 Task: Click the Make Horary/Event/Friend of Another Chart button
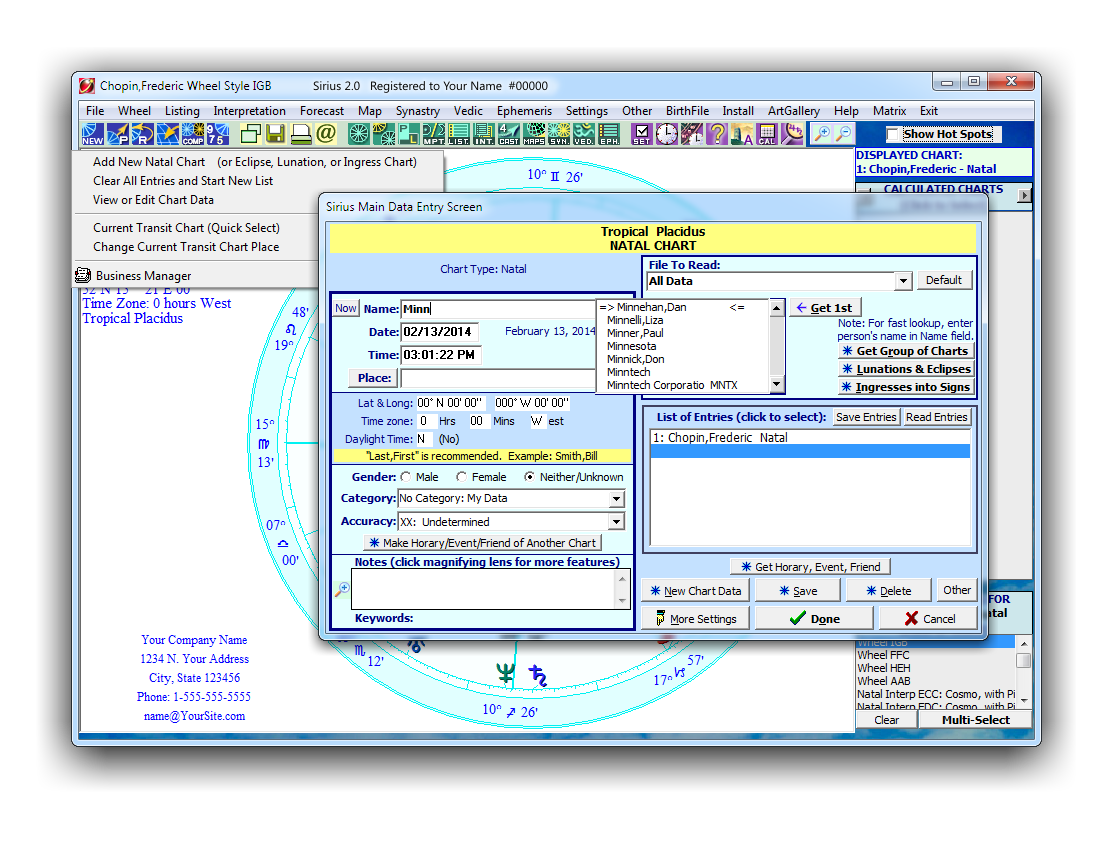(482, 543)
